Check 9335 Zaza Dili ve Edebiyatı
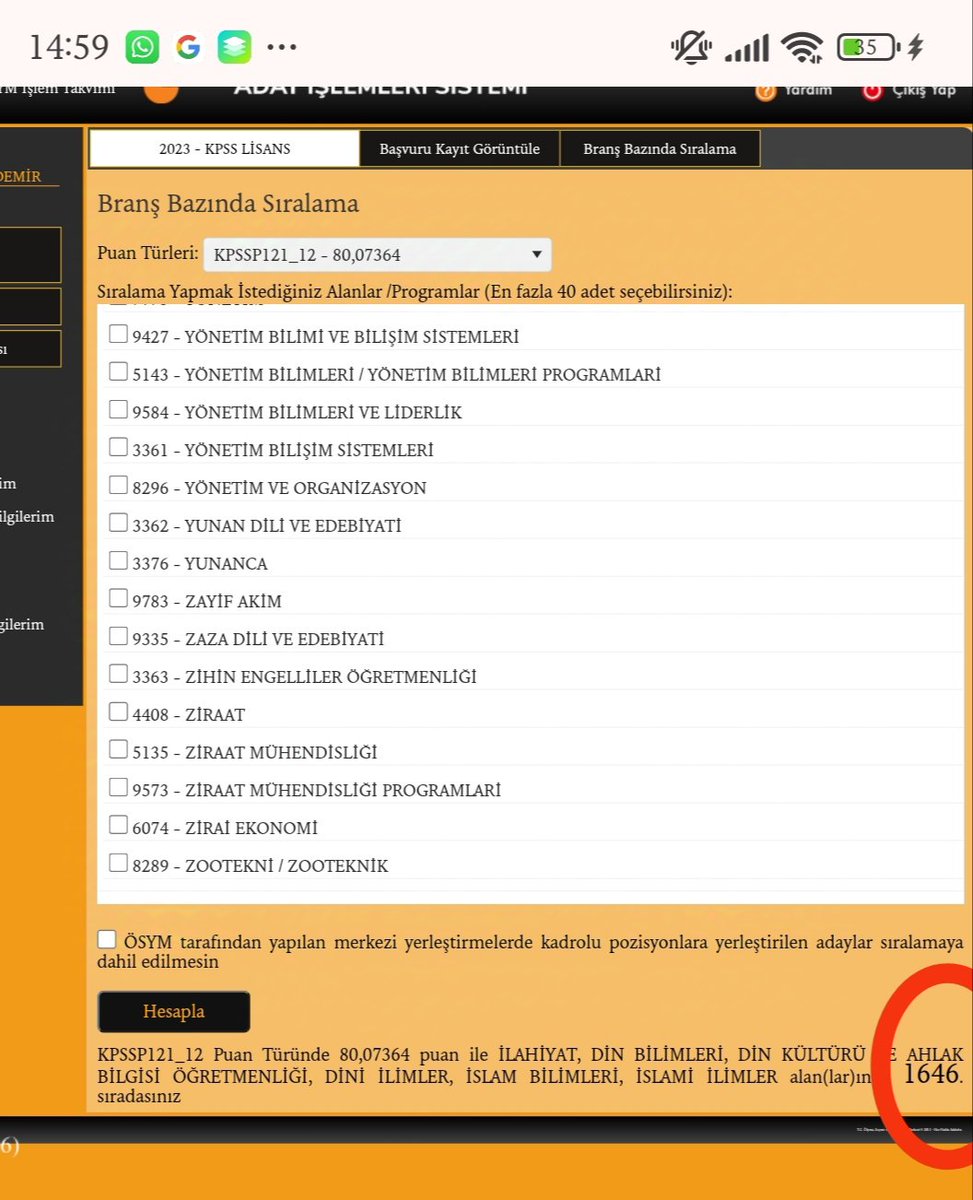The image size is (973, 1200). (118, 636)
